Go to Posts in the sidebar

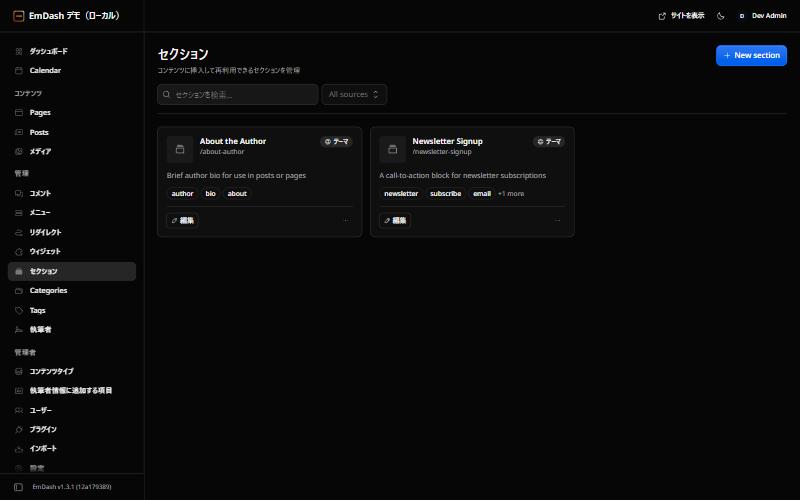pos(72,132)
